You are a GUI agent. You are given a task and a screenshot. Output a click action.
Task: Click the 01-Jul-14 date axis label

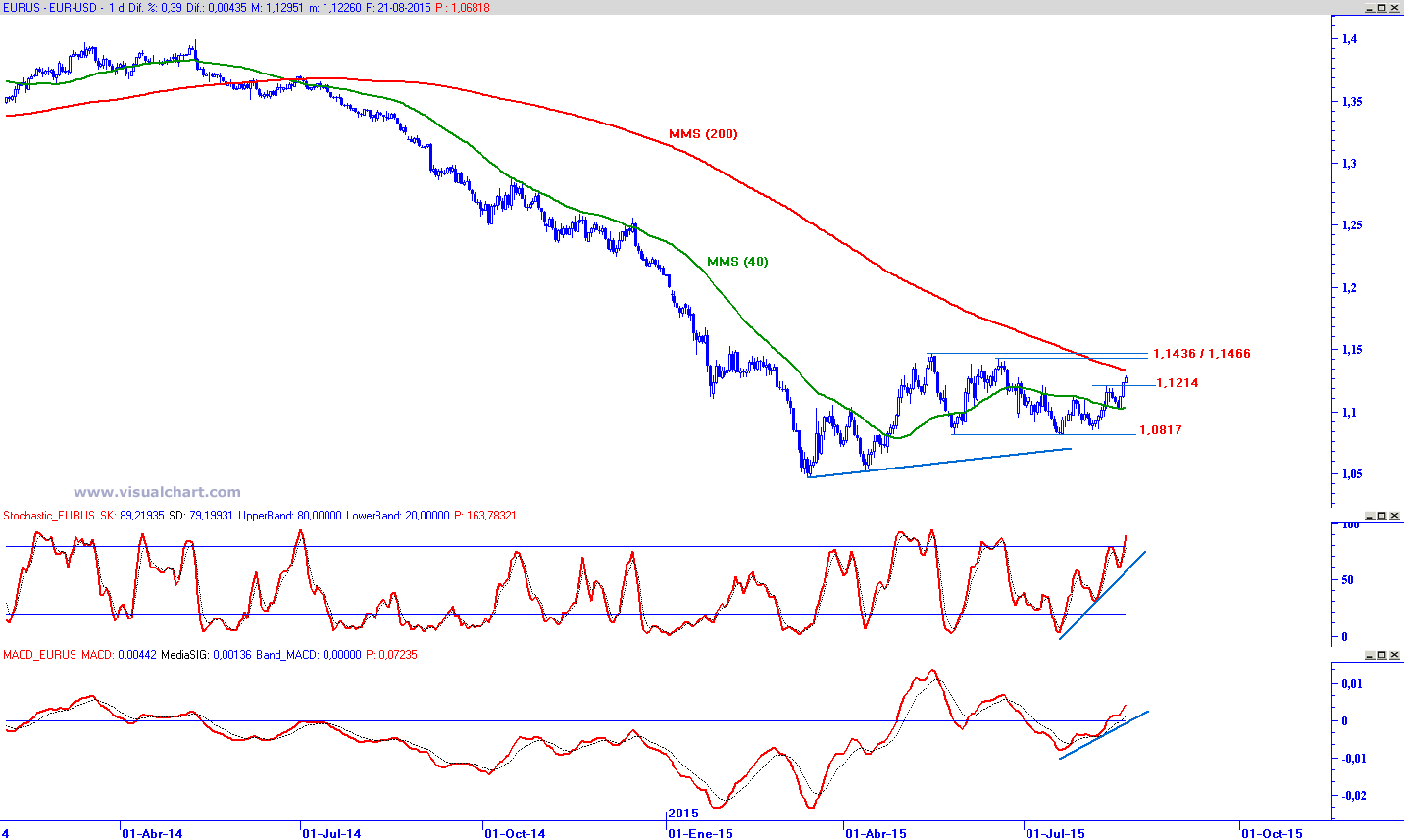click(331, 833)
